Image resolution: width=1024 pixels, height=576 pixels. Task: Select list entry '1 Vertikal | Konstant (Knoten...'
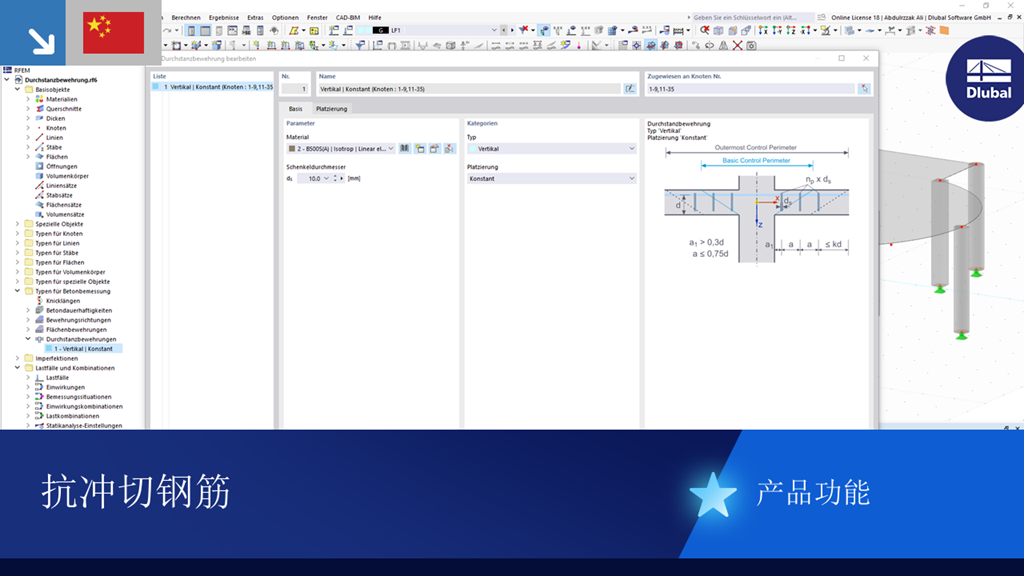tap(212, 87)
